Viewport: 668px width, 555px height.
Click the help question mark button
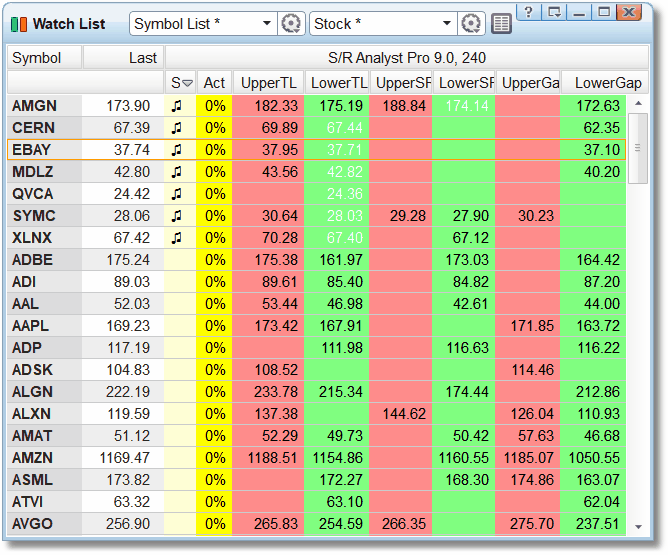[x=528, y=12]
